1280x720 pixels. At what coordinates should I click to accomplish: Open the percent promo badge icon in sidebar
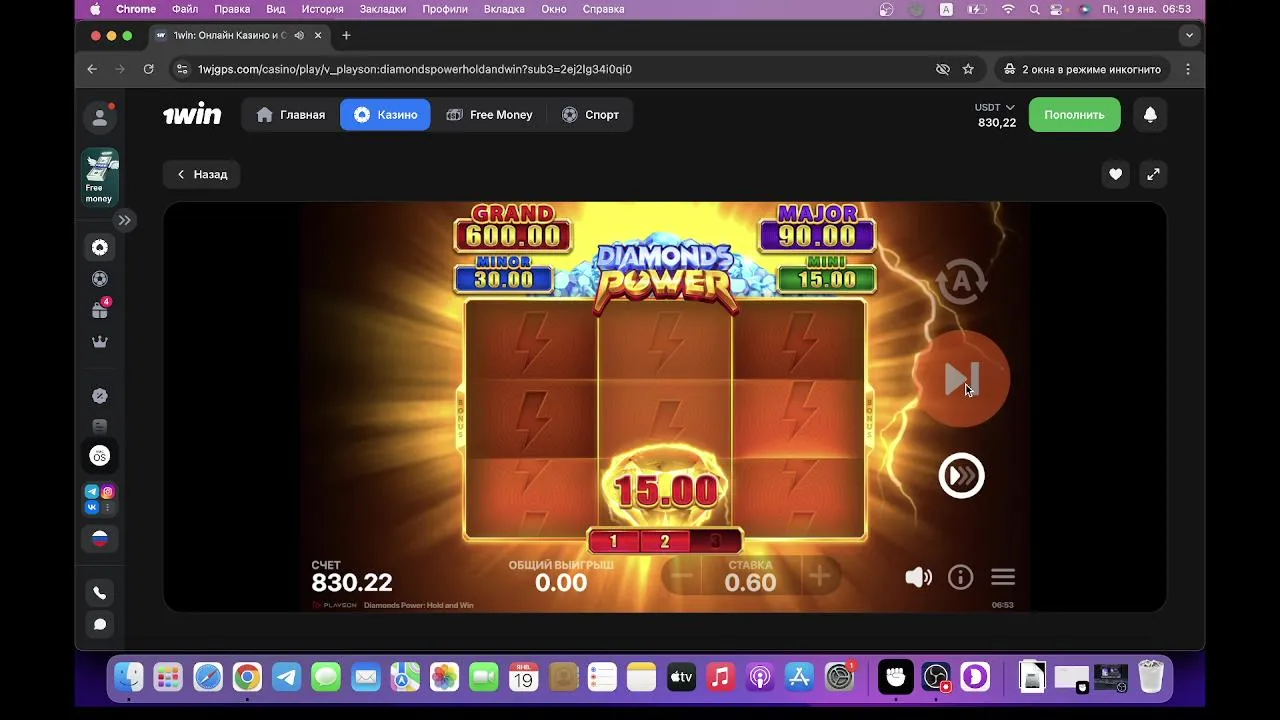tap(100, 396)
